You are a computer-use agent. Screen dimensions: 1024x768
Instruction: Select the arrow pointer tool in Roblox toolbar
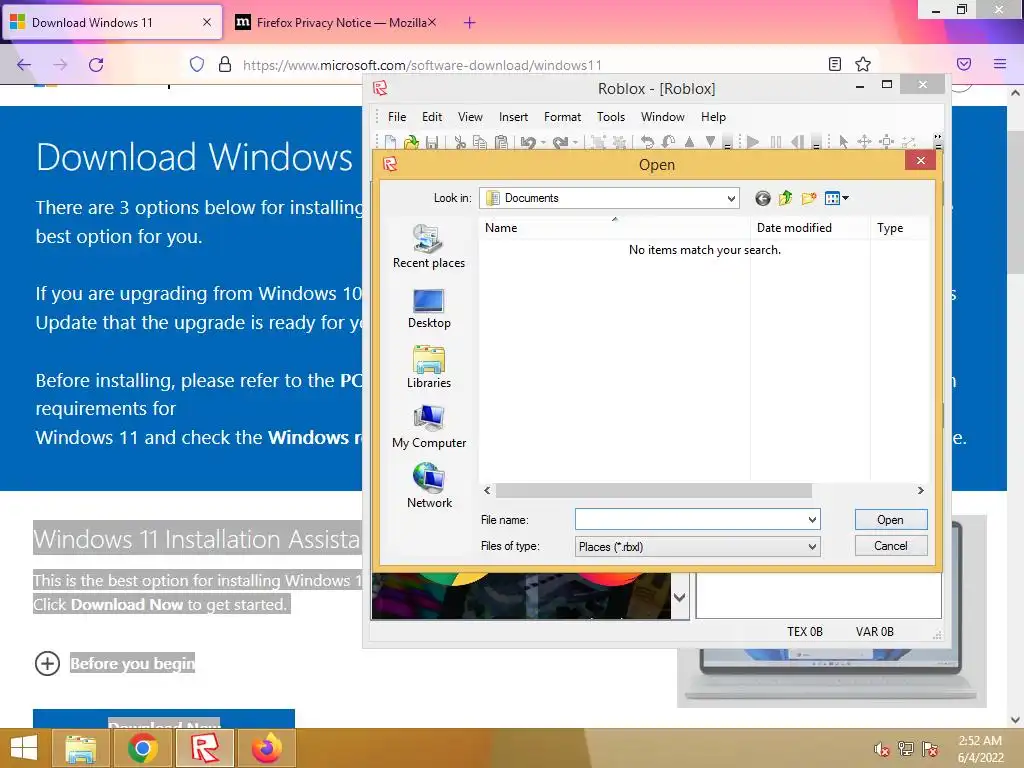(x=843, y=142)
